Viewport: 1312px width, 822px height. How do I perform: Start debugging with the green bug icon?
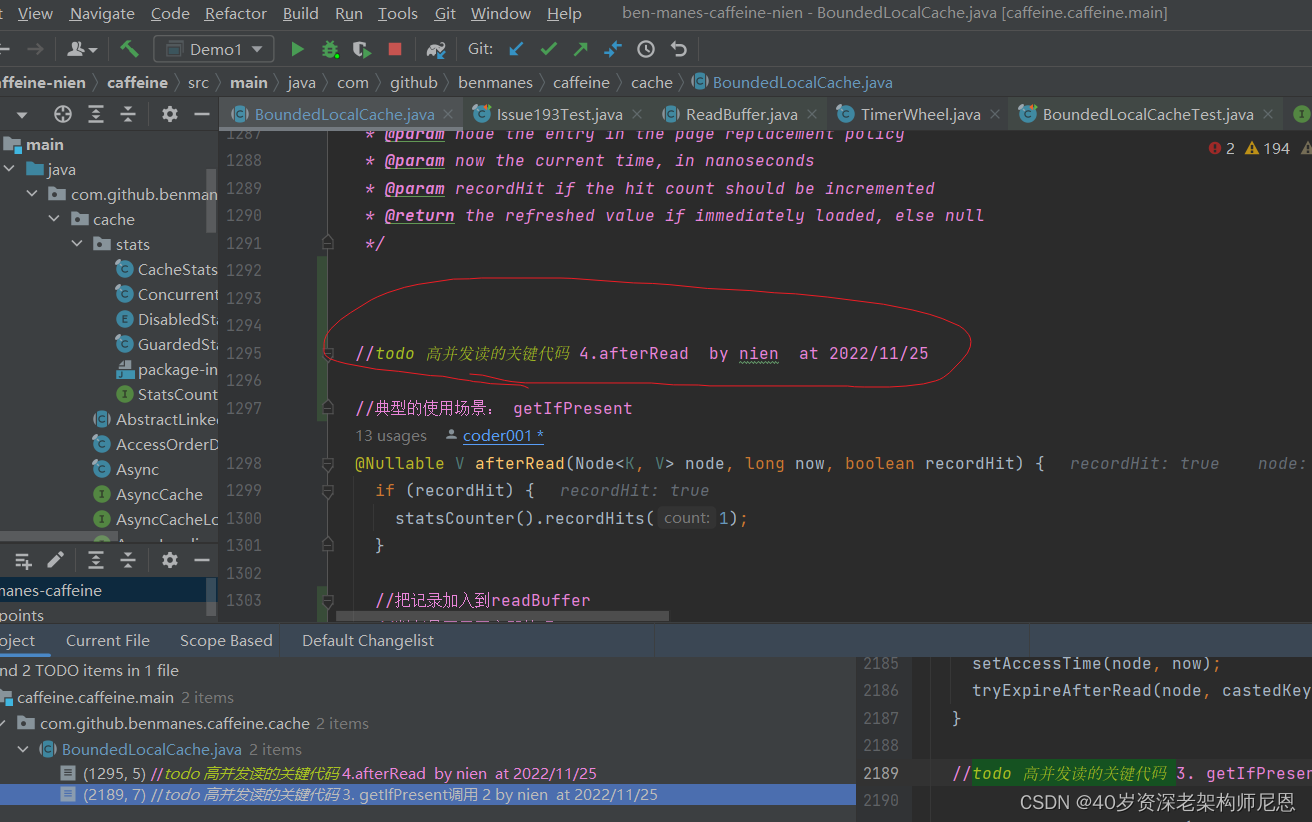[x=330, y=49]
